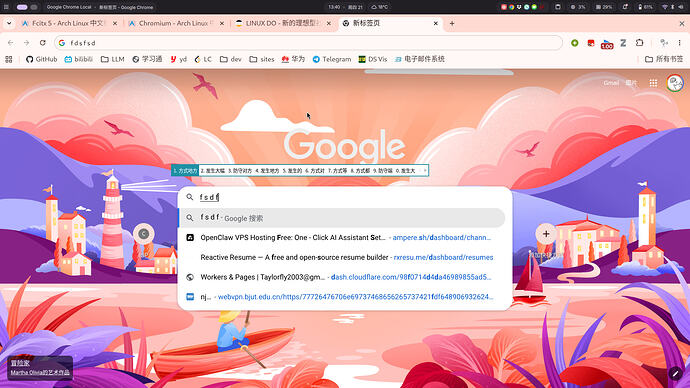Expand the dev bookmarks folder
This screenshot has height=388, width=690.
point(231,59)
